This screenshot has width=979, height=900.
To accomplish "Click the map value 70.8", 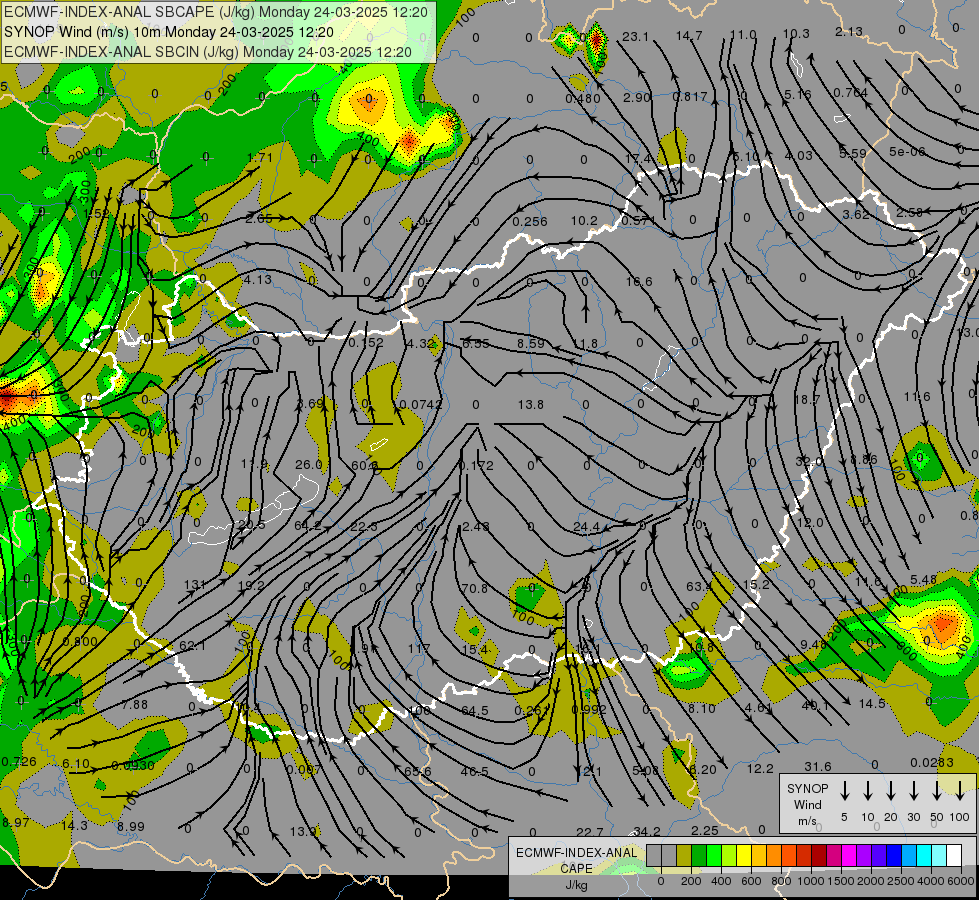I will [x=475, y=588].
